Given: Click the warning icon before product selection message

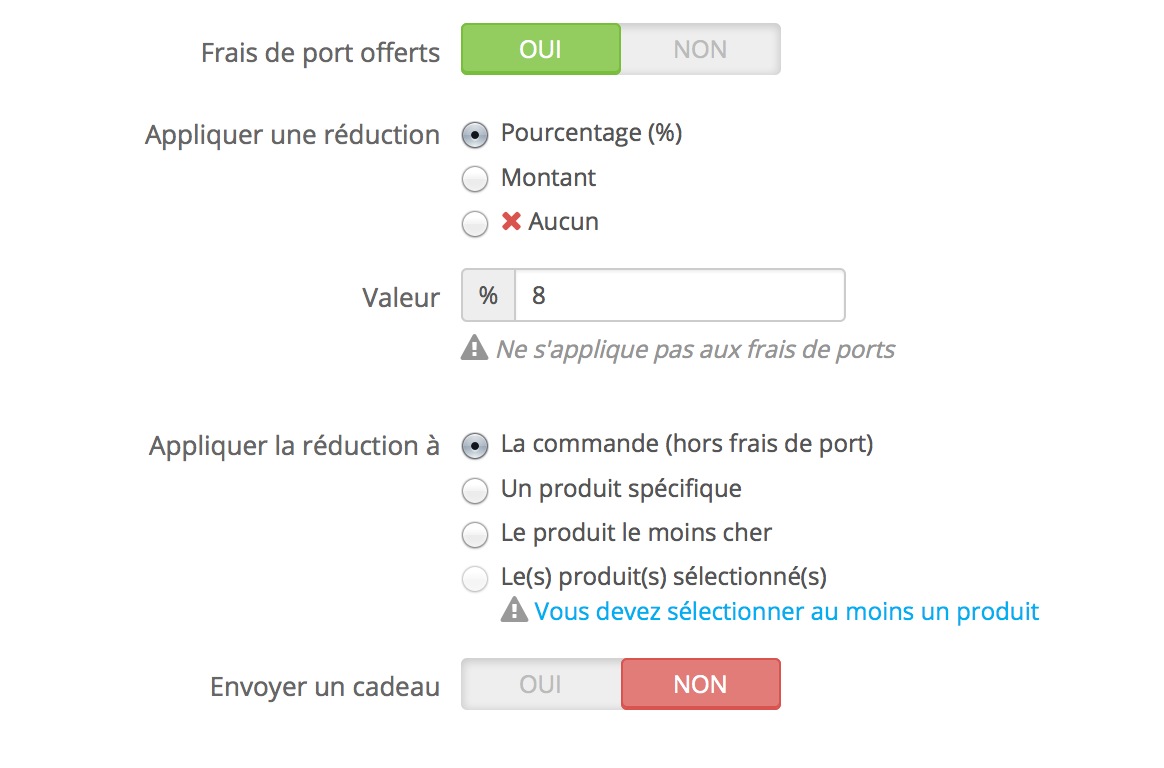Looking at the screenshot, I should click(514, 610).
